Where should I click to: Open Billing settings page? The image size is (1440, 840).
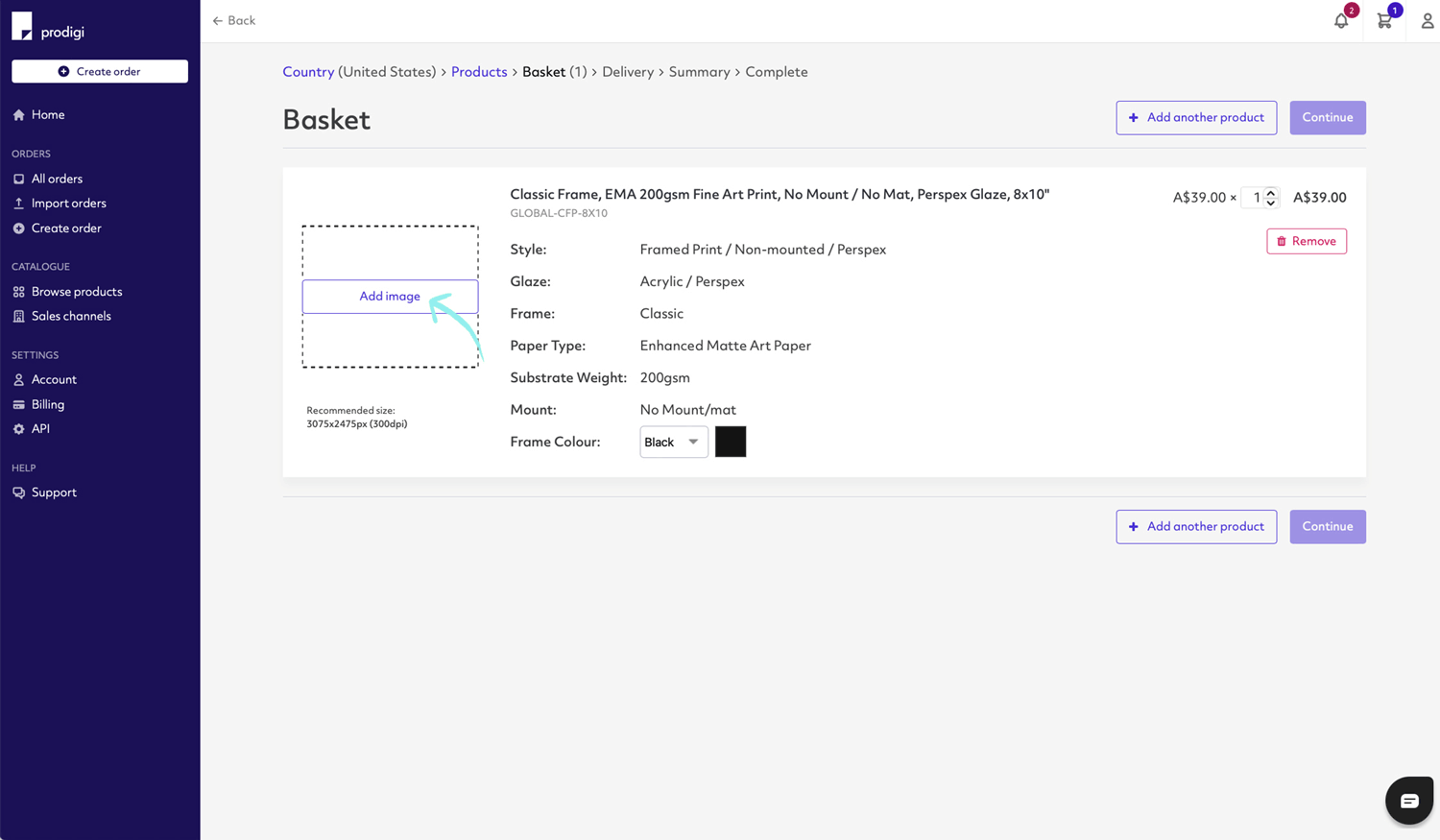point(48,404)
